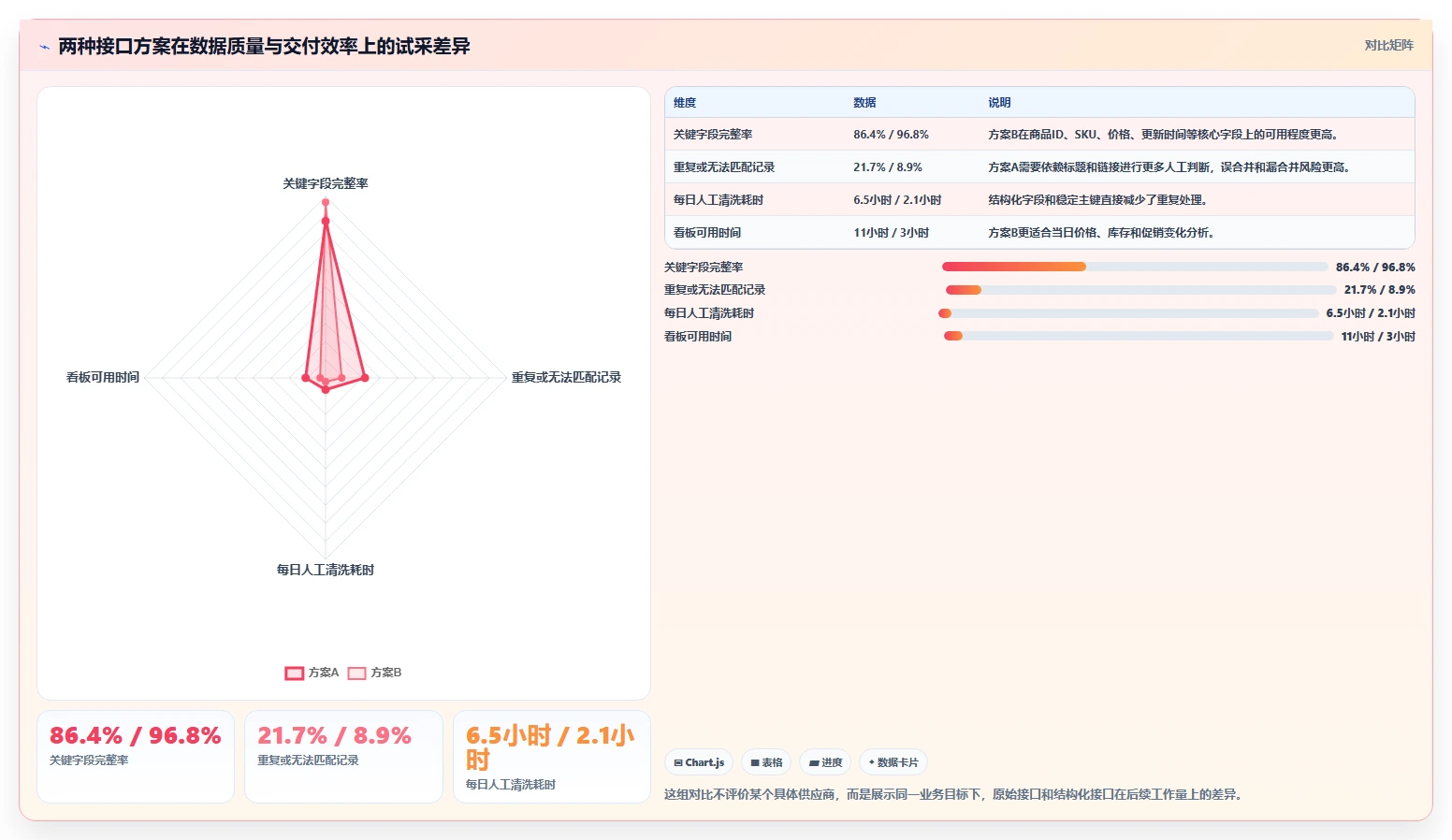Image resolution: width=1452 pixels, height=840 pixels.
Task: Click the description starting 方案B在商品ID、SKU
Action: tap(1165, 135)
